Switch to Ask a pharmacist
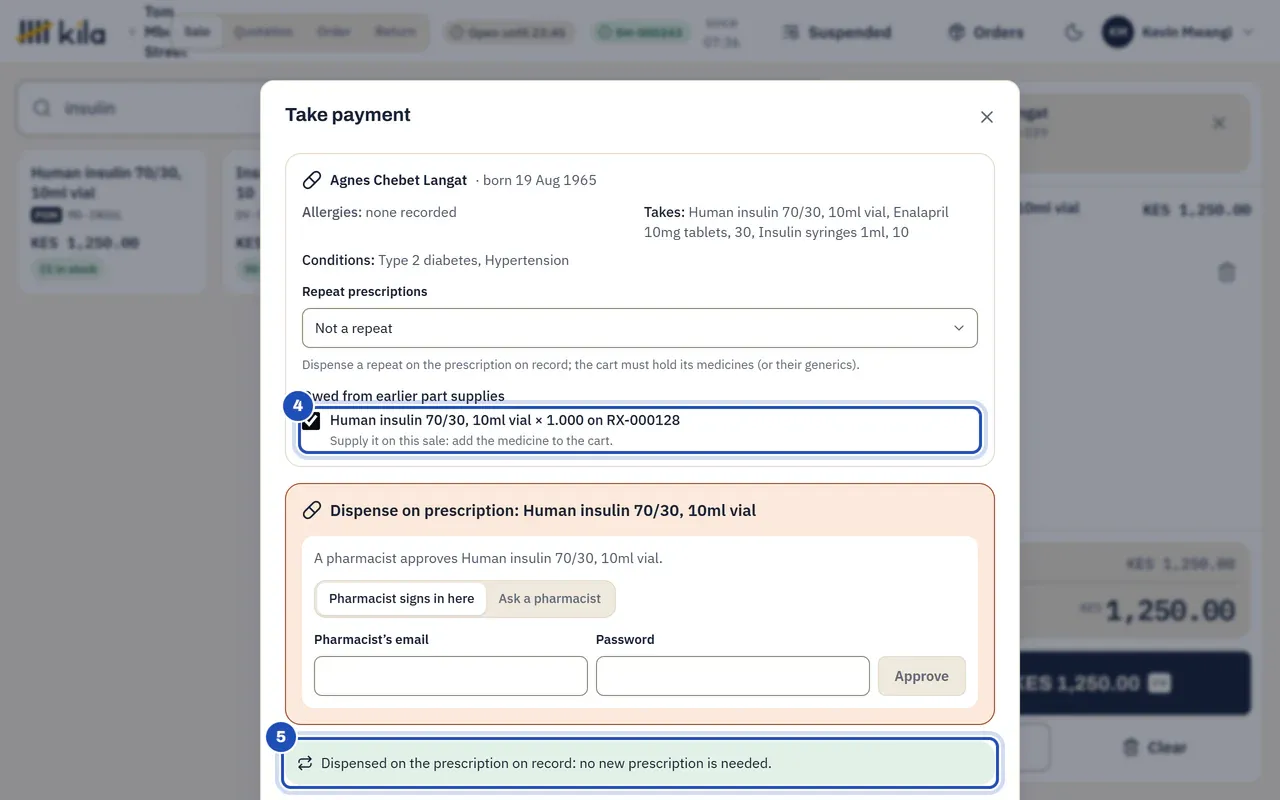The width and height of the screenshot is (1280, 800). click(x=550, y=598)
